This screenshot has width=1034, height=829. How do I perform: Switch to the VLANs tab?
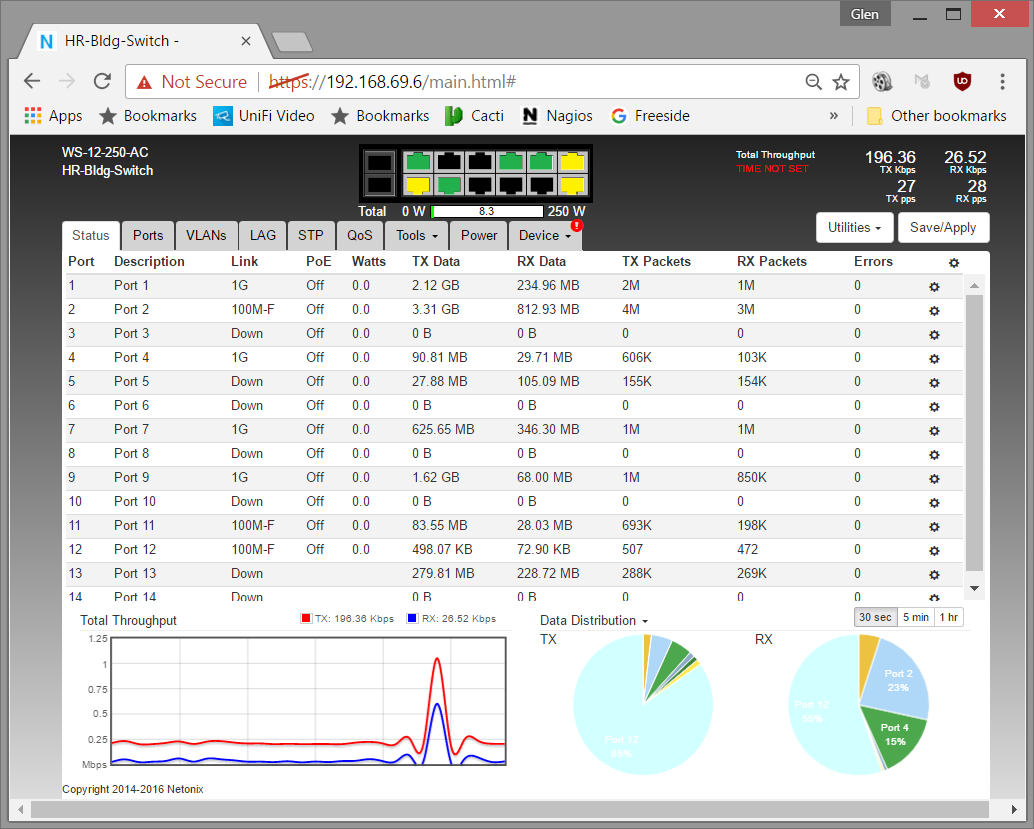206,236
